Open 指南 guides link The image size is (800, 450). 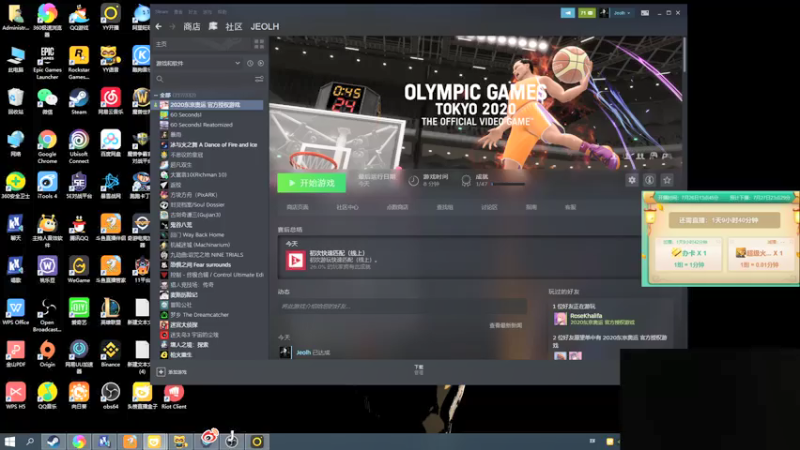(x=531, y=207)
